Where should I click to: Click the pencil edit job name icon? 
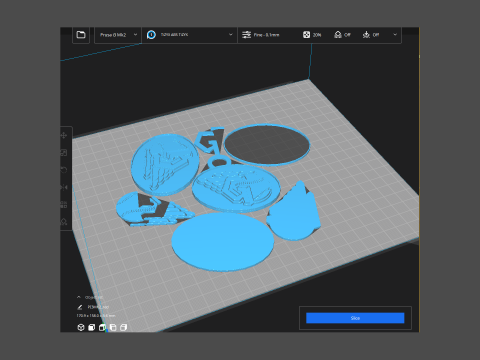point(80,307)
